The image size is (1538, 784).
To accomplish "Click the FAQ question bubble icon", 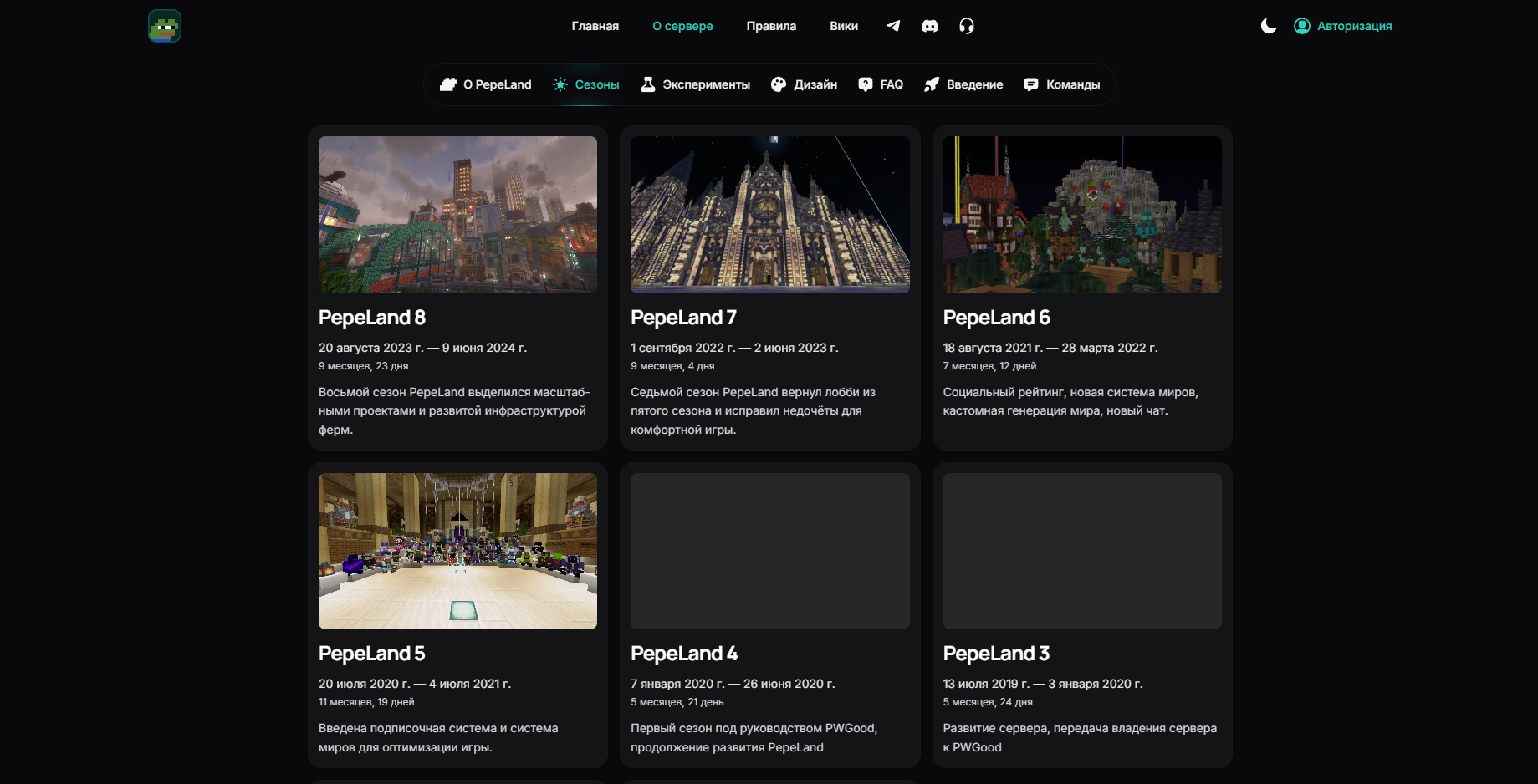I will click(866, 84).
